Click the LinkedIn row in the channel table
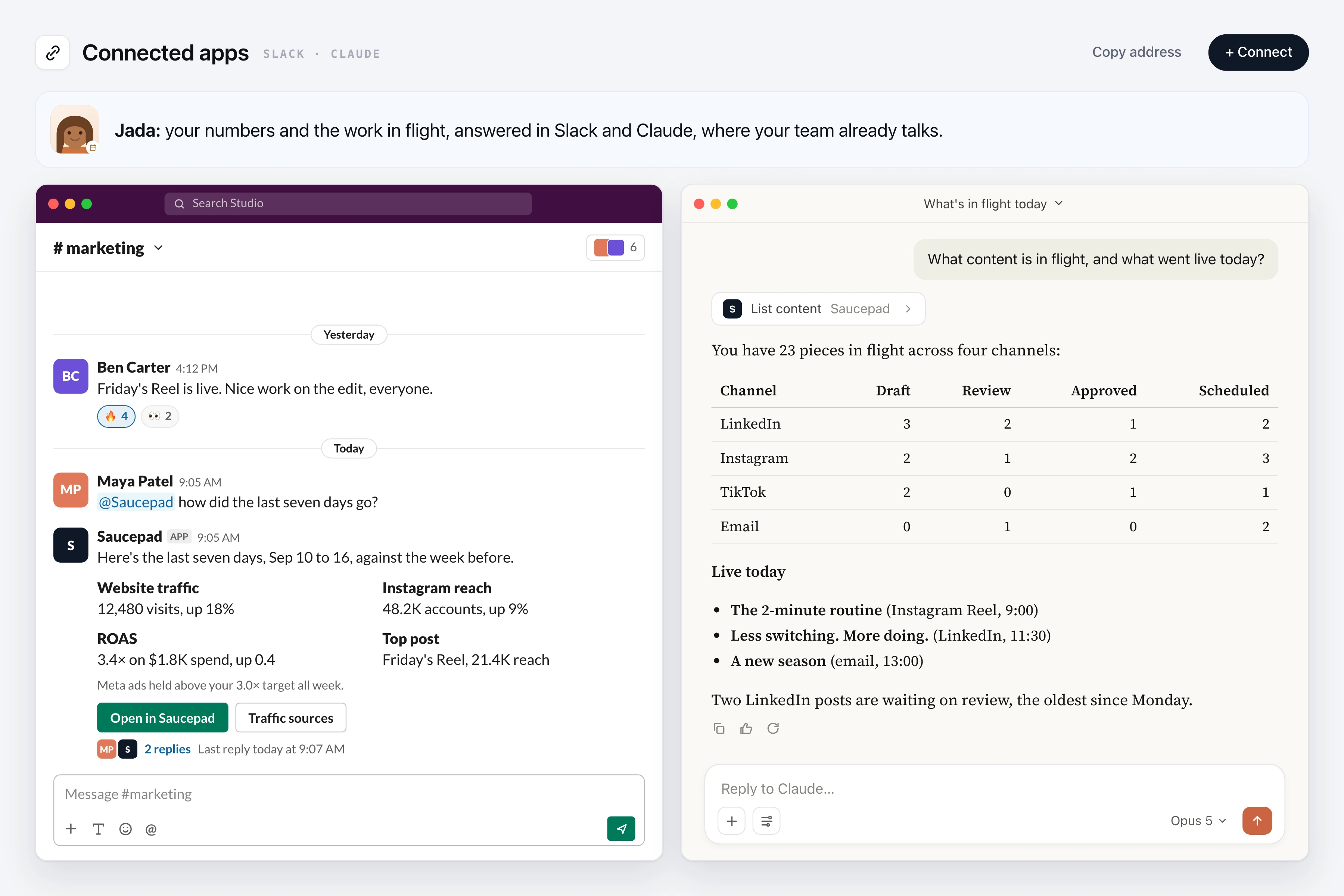This screenshot has width=1344, height=896. click(x=994, y=424)
